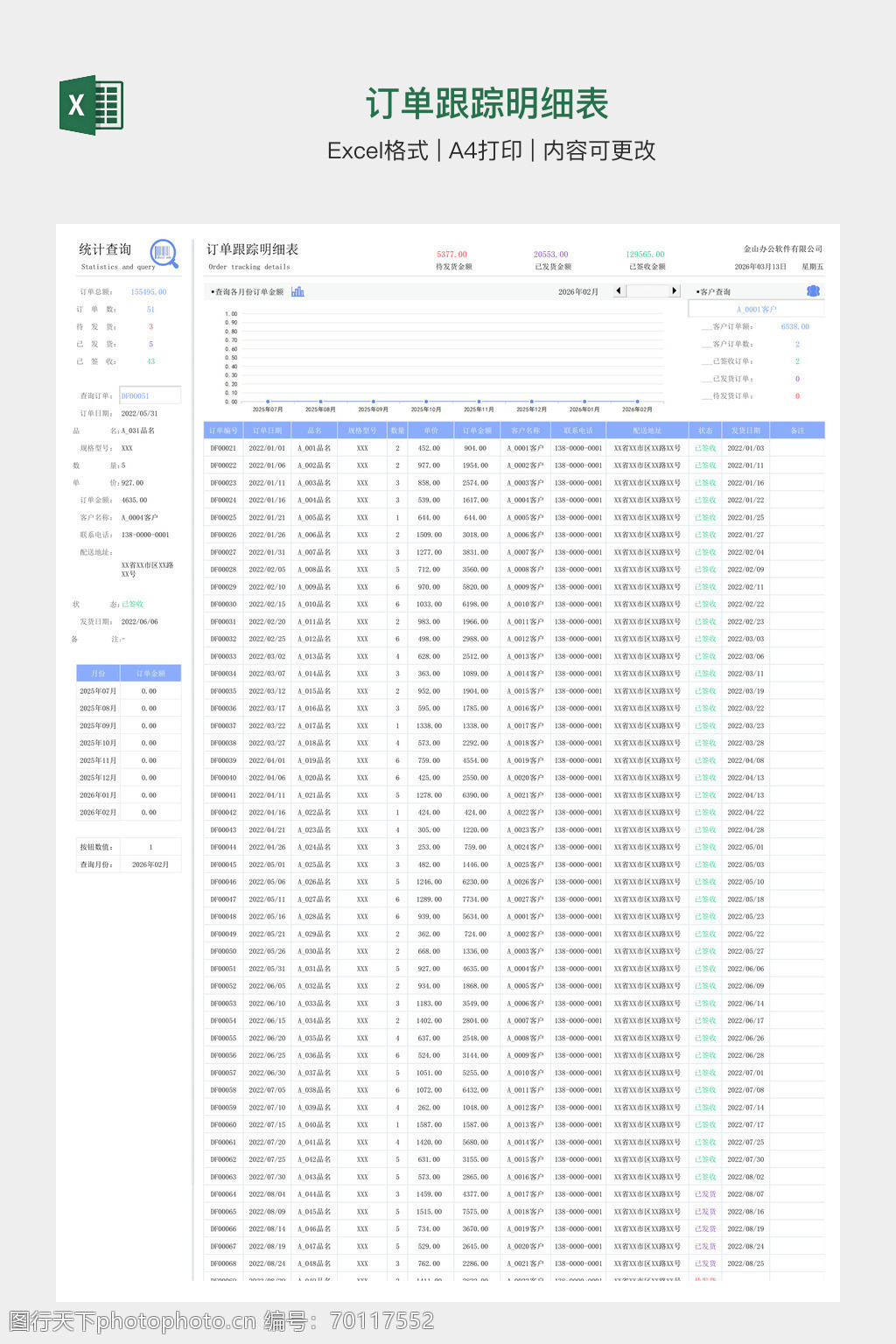Click the 订单金额 header in the table
This screenshot has width=896, height=1344.
(476, 430)
